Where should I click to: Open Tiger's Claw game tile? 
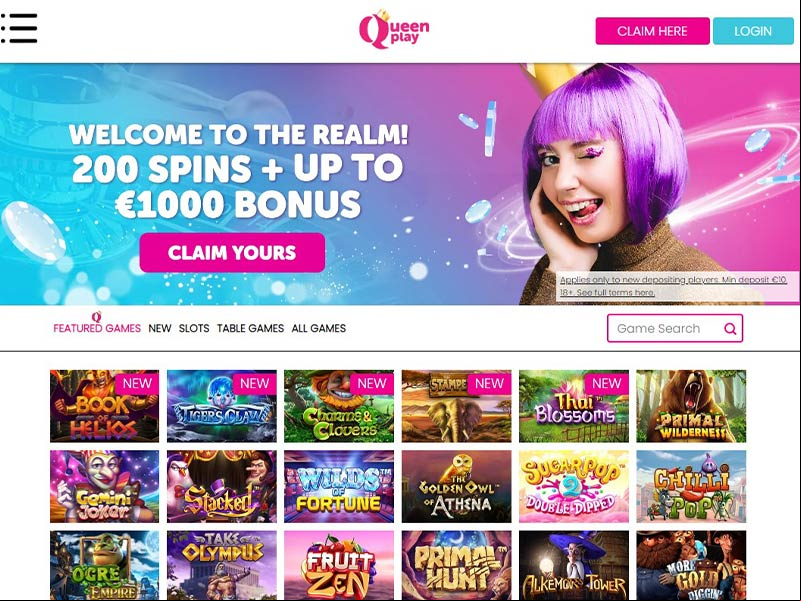click(x=222, y=406)
